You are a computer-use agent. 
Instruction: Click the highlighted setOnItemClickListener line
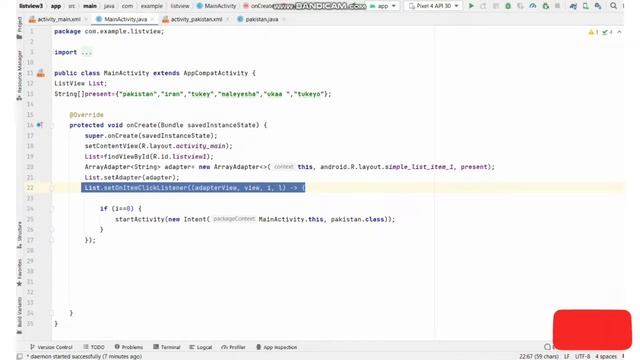(x=193, y=188)
